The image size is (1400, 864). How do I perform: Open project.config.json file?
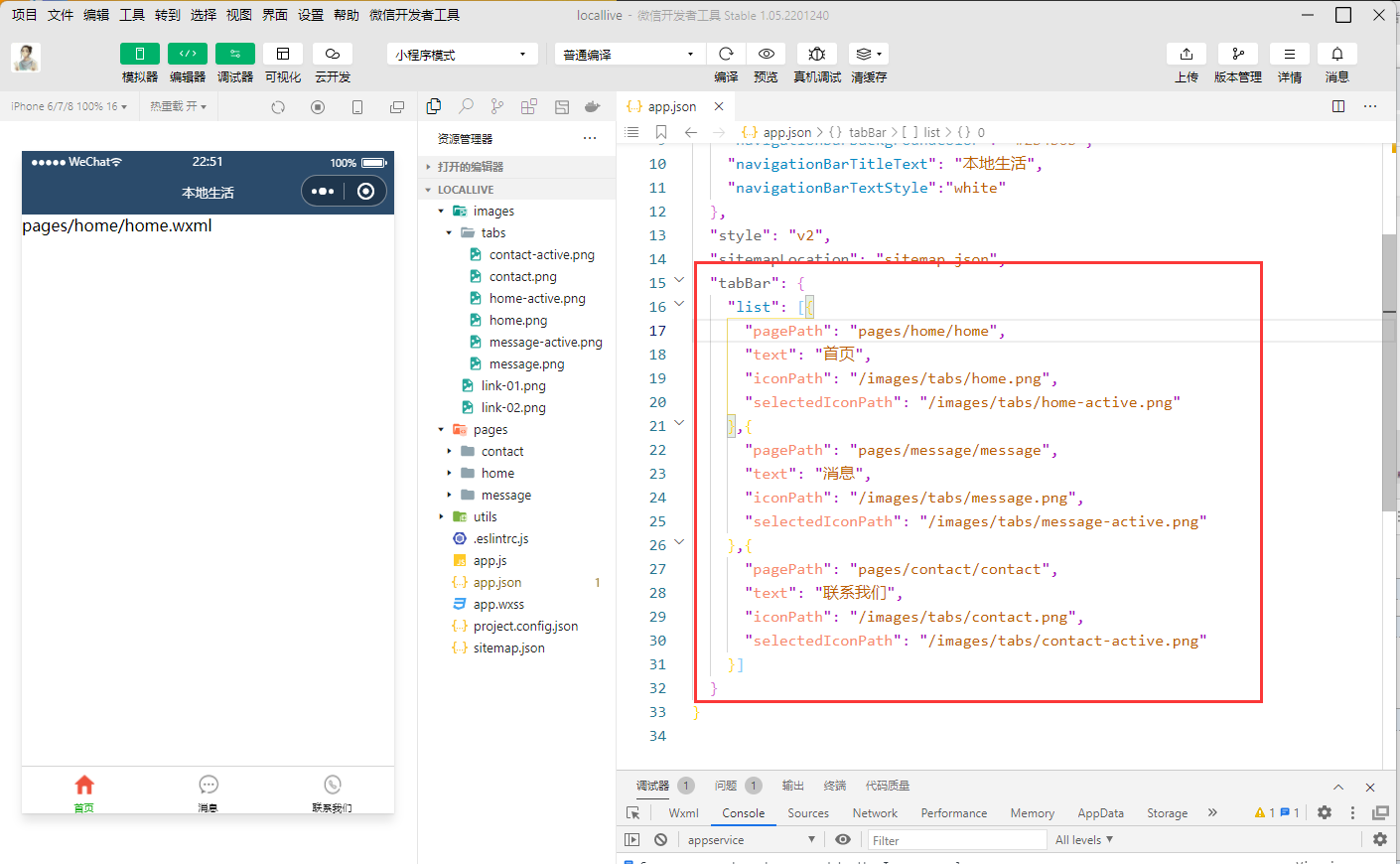[525, 627]
